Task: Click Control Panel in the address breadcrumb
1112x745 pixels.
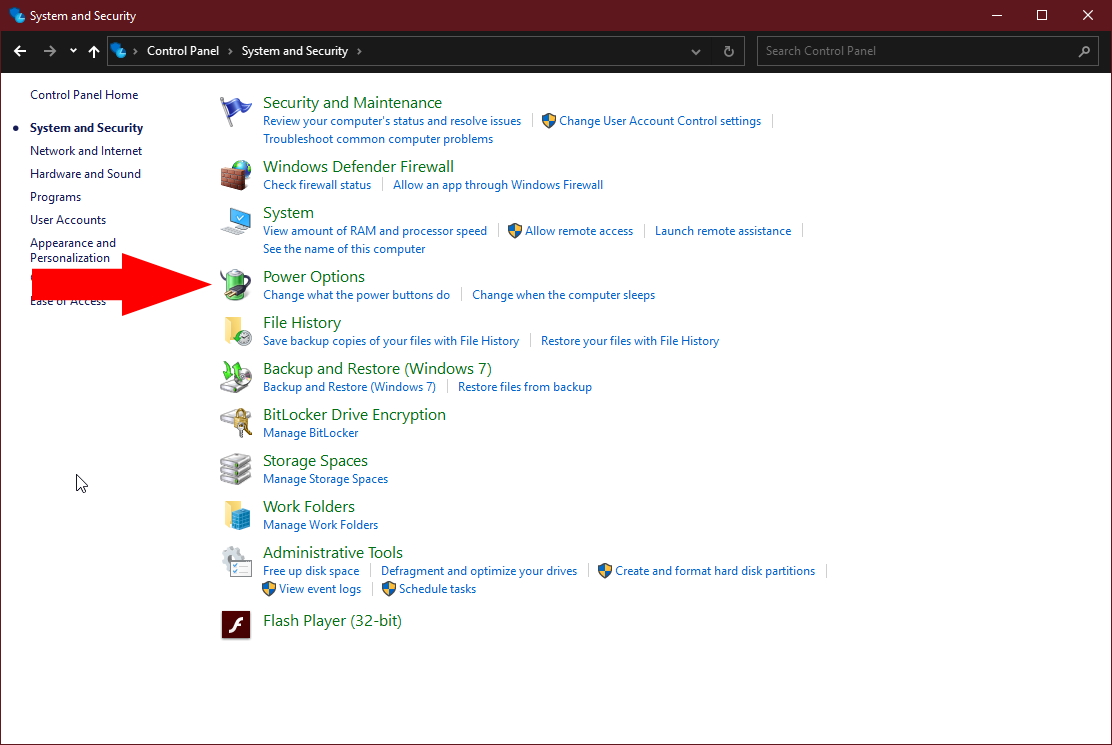Action: [x=183, y=51]
